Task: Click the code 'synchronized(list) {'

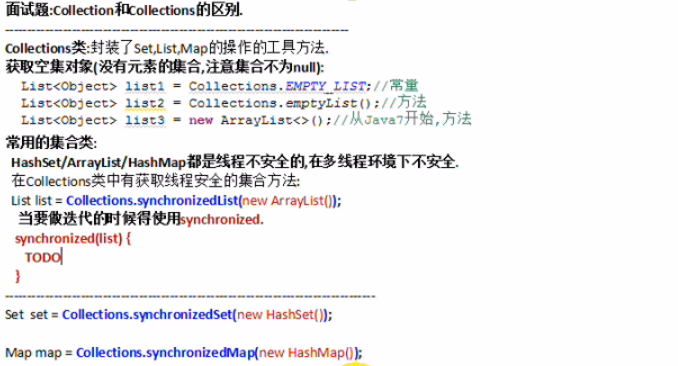Action: 73,238
